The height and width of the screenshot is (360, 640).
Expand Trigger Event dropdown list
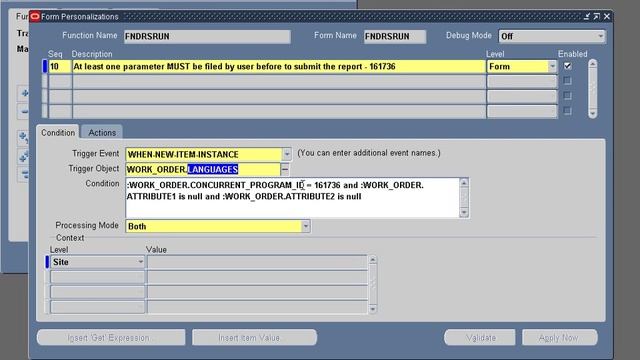(287, 154)
